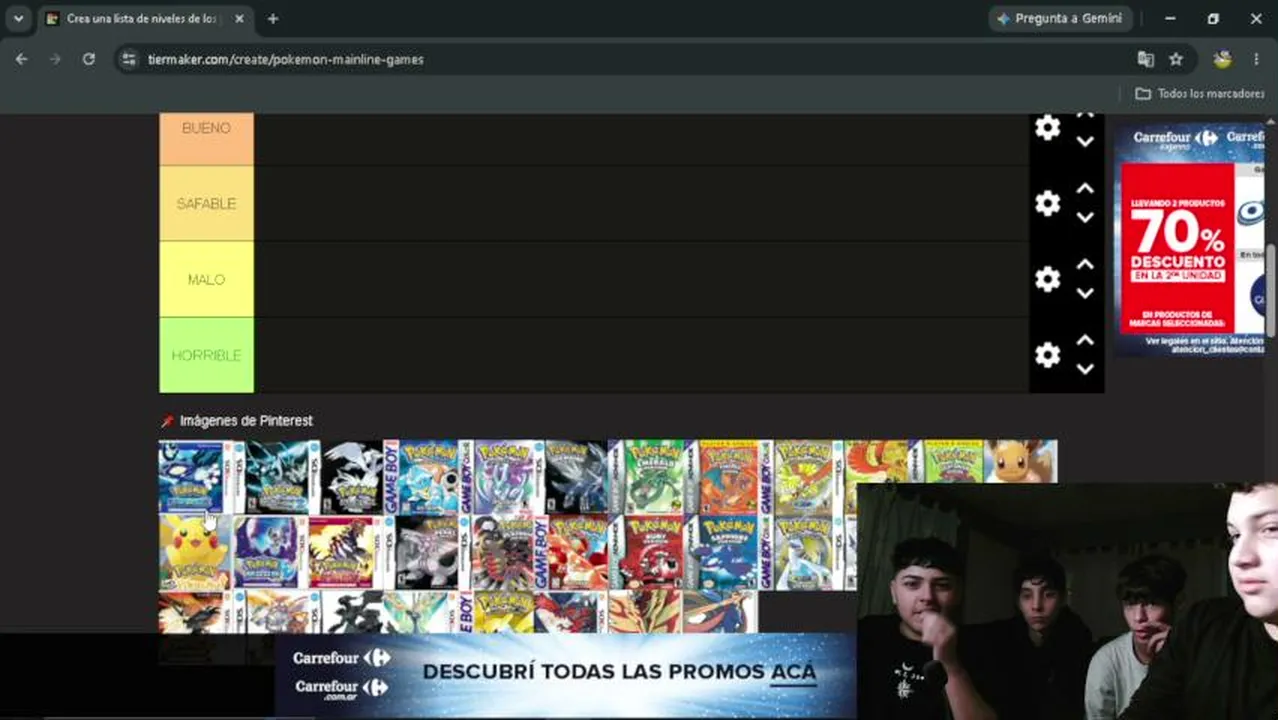Move the MALO tier row down
This screenshot has height=720, width=1278.
(x=1085, y=293)
